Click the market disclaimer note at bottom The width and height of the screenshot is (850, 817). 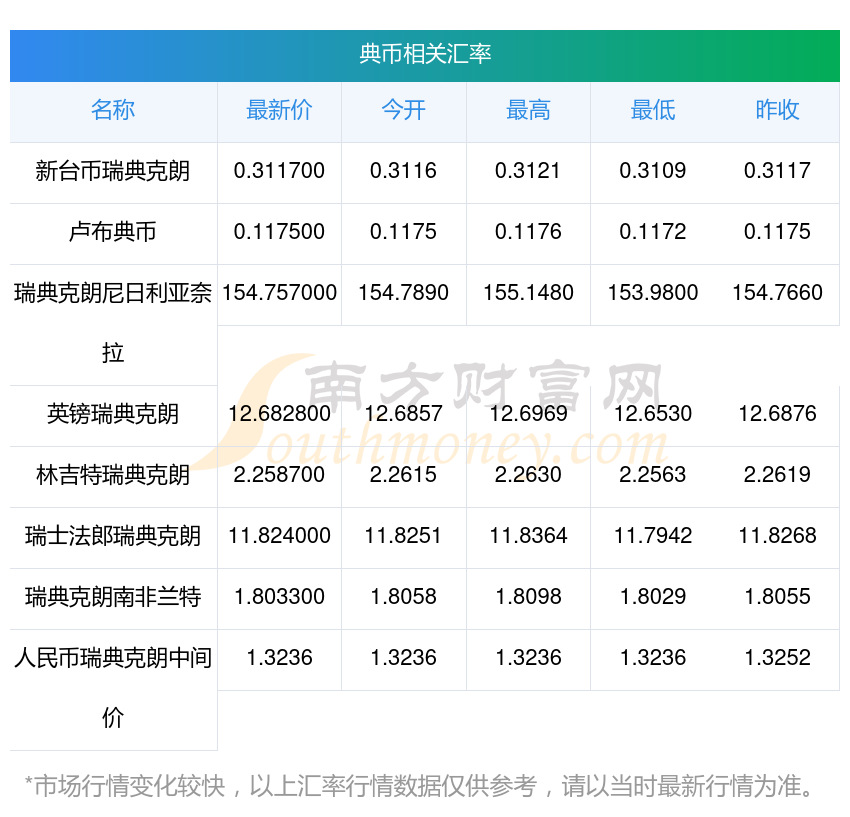(x=420, y=786)
